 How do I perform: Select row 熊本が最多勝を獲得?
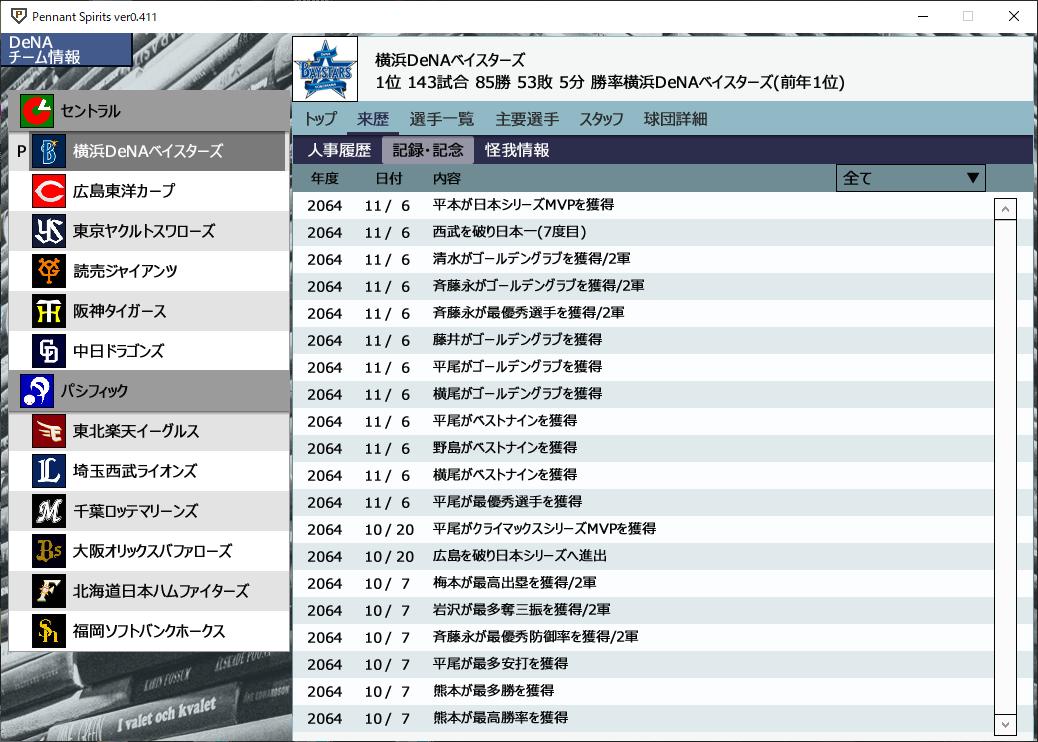[642, 691]
